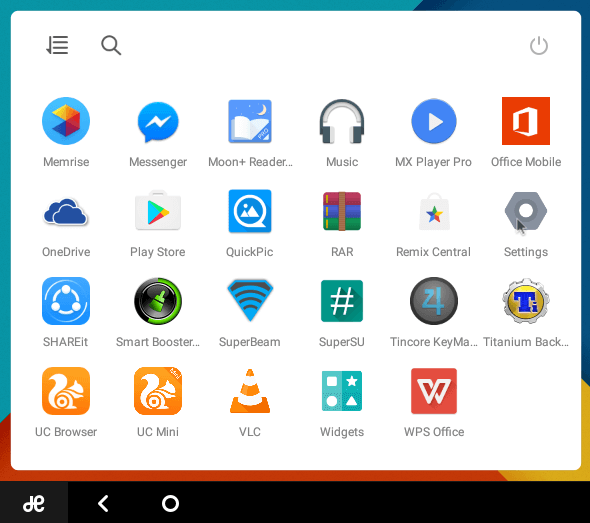Image resolution: width=590 pixels, height=523 pixels.
Task: Open SuperSU hash icon
Action: [342, 301]
